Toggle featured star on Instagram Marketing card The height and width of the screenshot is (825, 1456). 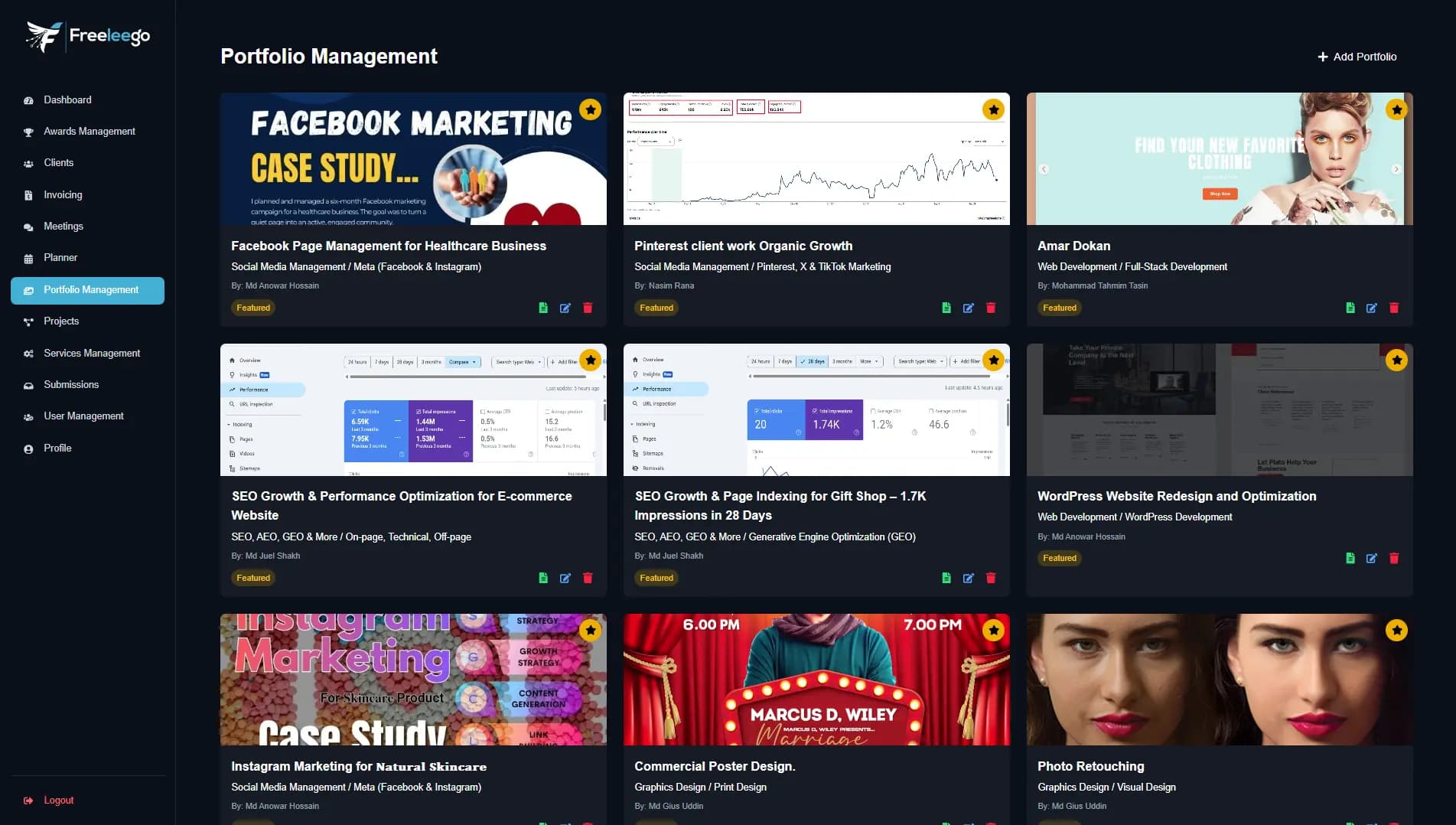tap(590, 630)
